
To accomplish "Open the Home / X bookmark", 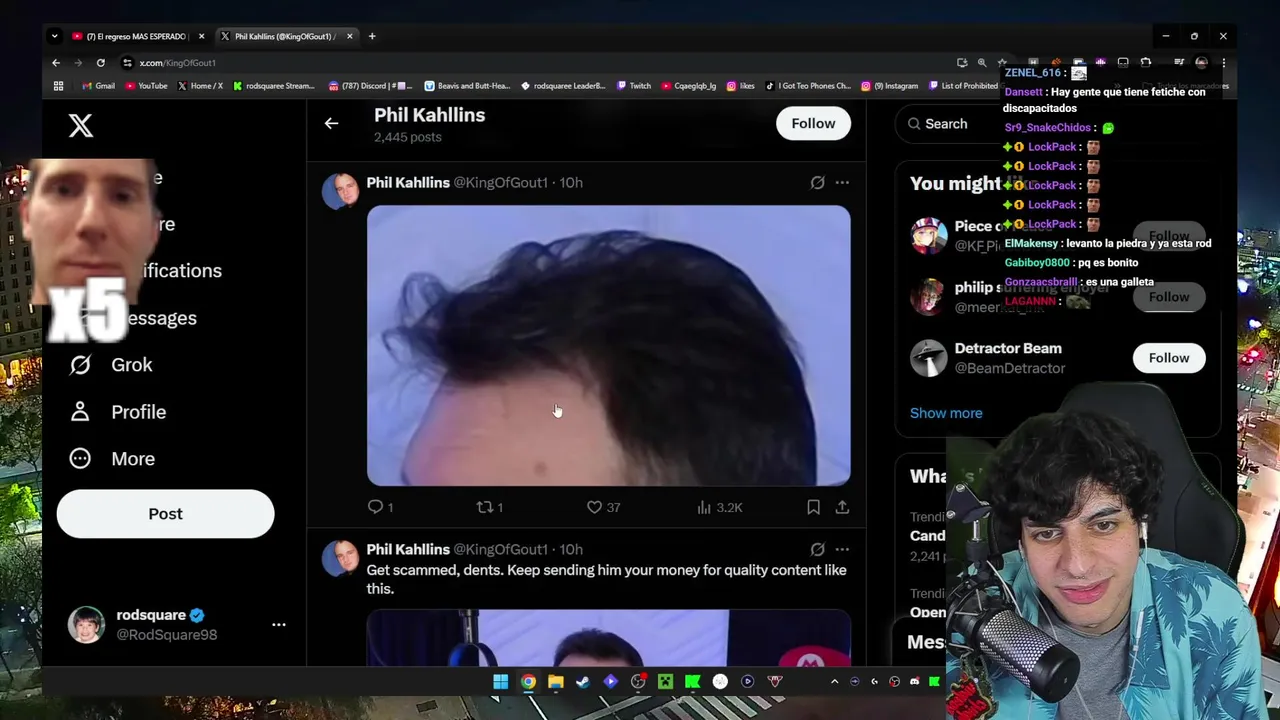I will pos(200,86).
